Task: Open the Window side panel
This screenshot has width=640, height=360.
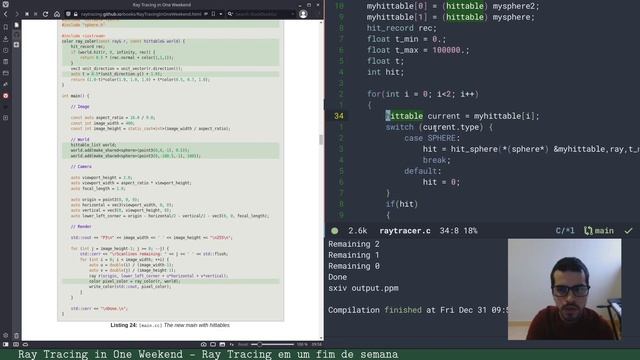Action: [x=6, y=73]
